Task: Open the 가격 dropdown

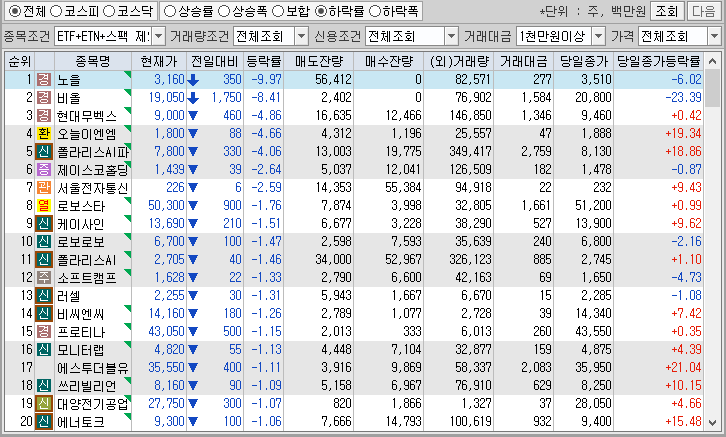Action: [x=714, y=36]
